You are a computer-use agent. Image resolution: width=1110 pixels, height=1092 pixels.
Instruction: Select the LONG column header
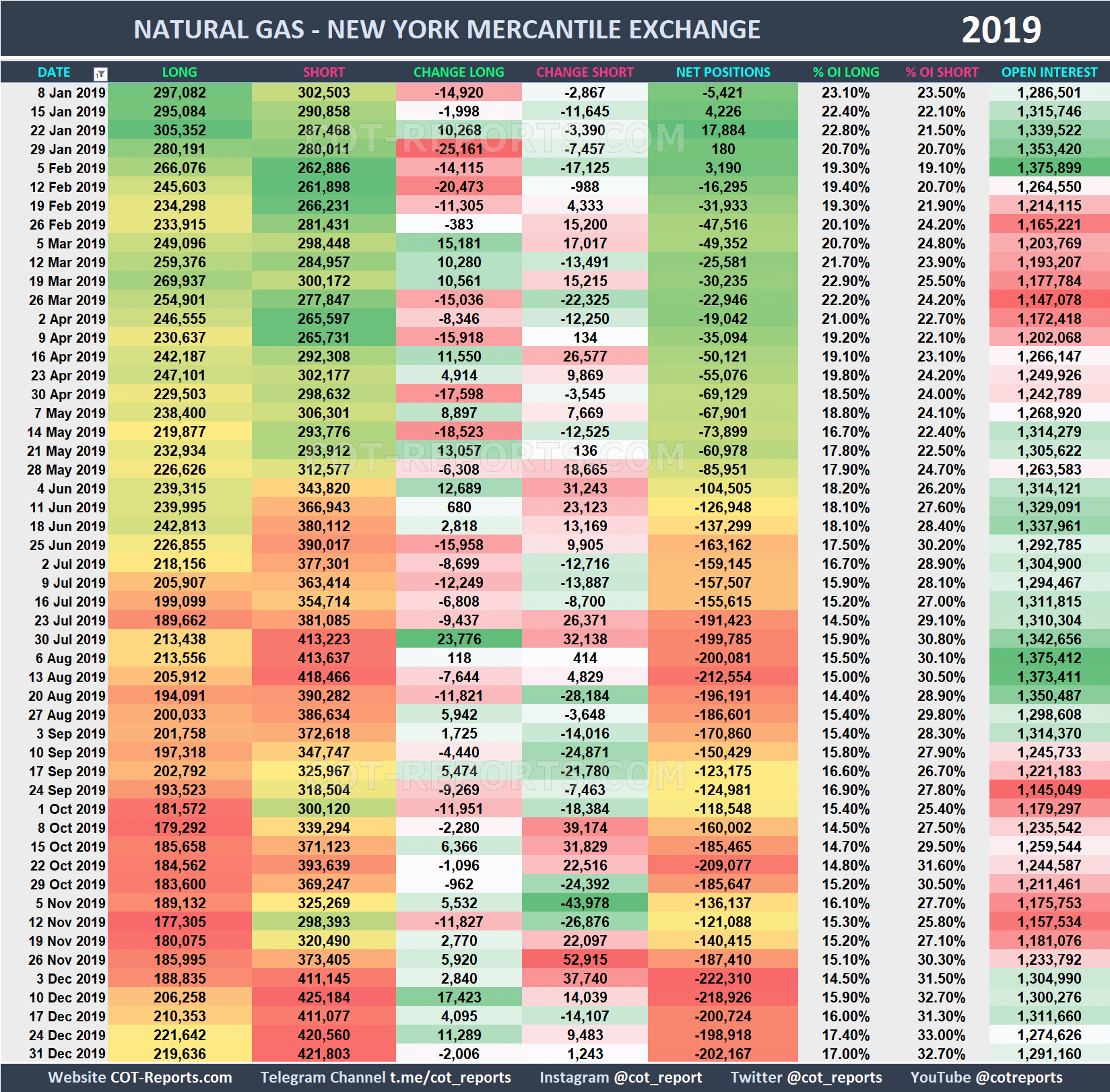tap(179, 72)
